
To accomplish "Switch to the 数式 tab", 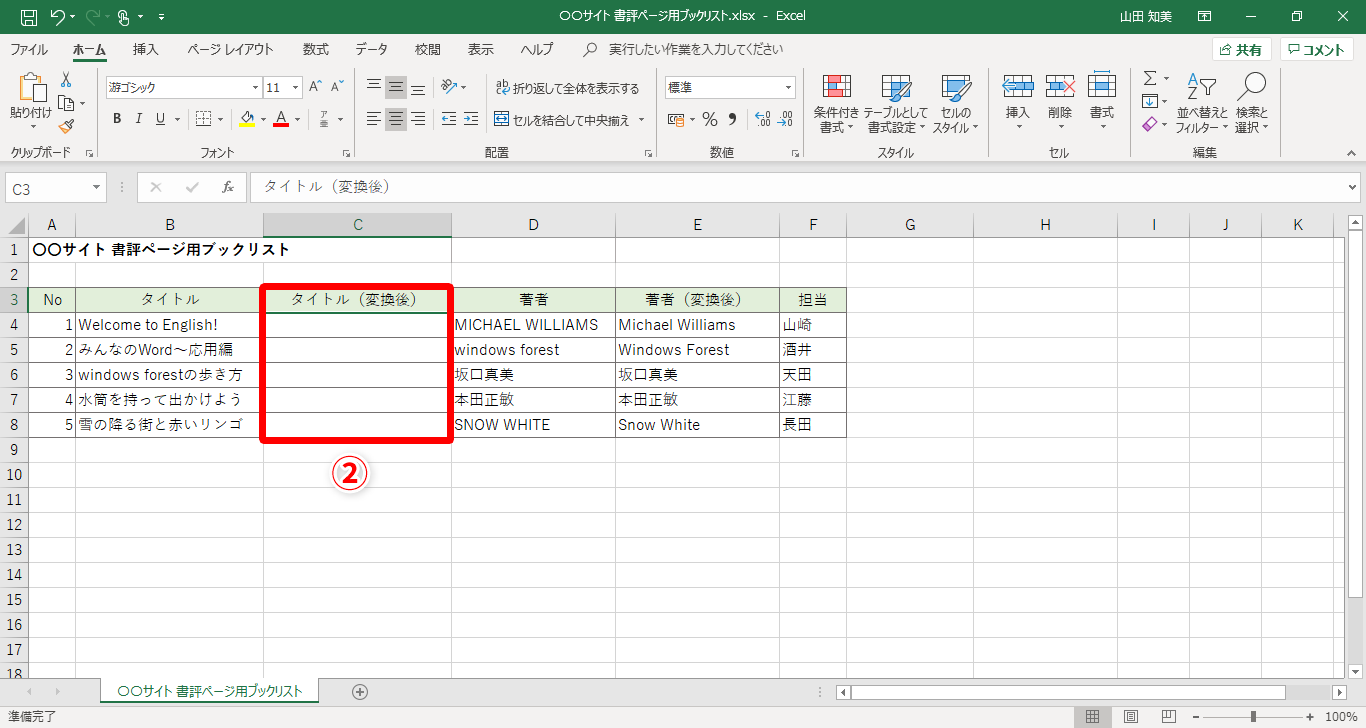I will [x=316, y=49].
